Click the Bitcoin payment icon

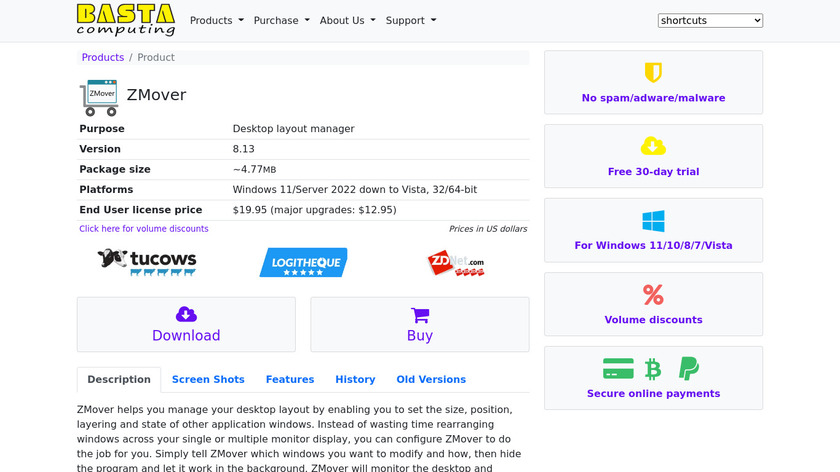[x=653, y=369]
